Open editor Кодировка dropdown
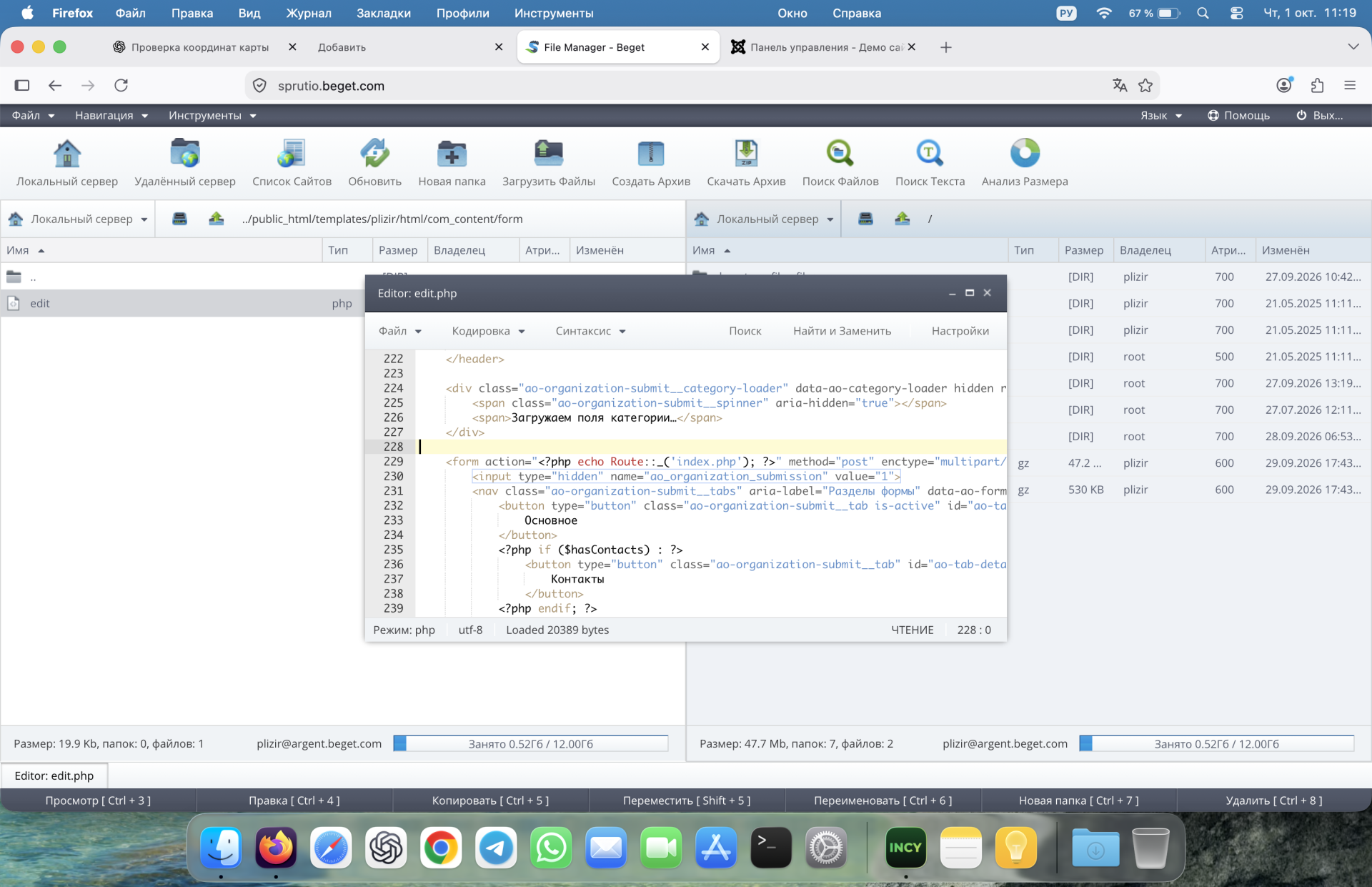The width and height of the screenshot is (1372, 887). (488, 331)
